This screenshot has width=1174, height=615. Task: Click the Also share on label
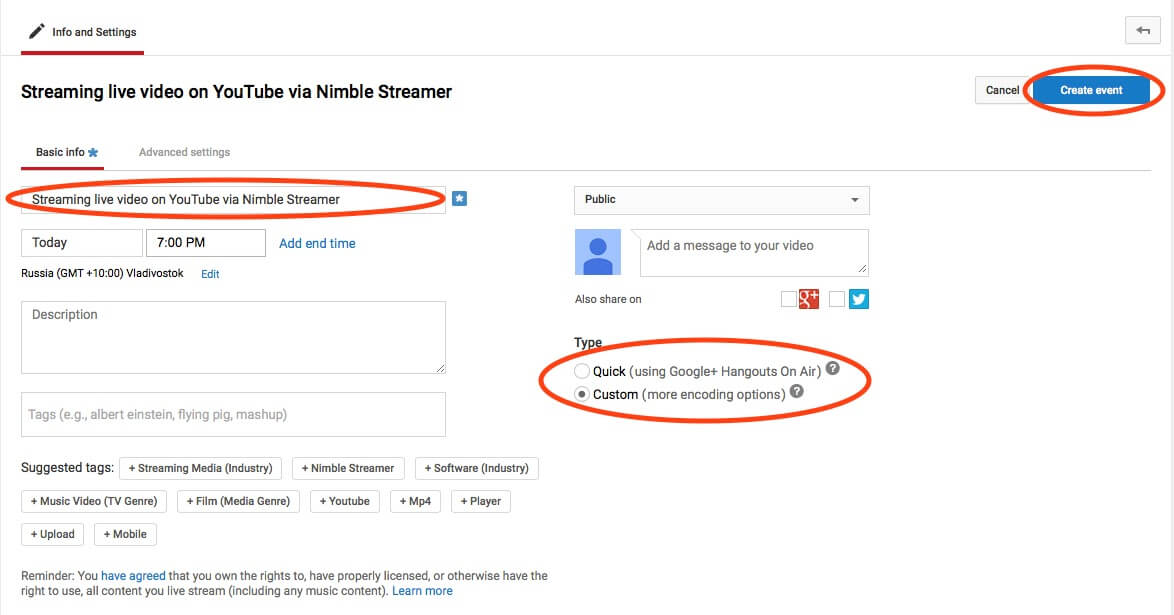click(x=608, y=299)
